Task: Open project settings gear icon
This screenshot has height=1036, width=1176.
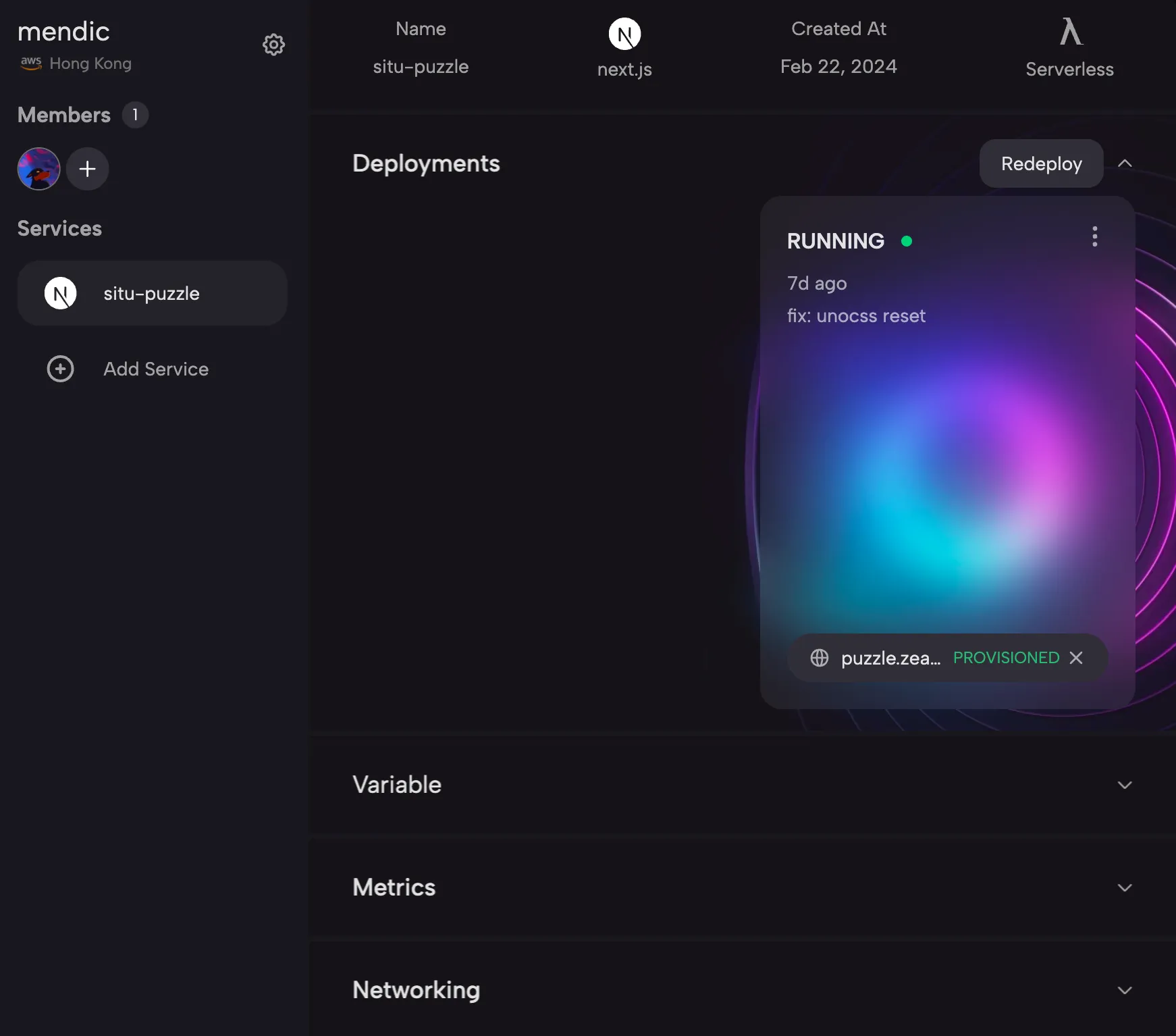Action: pos(273,45)
